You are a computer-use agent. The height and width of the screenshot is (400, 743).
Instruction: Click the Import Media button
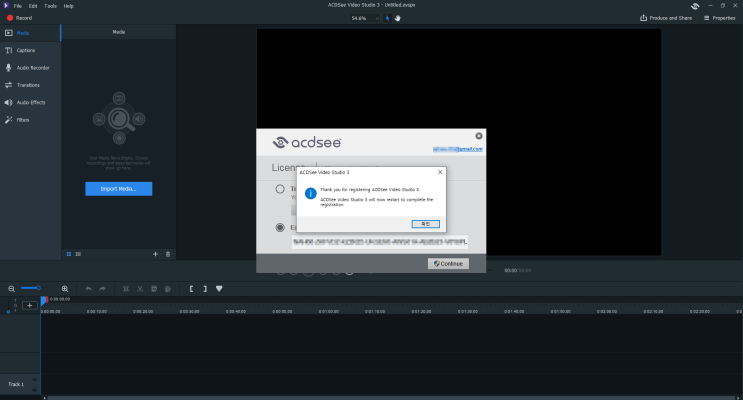point(118,189)
